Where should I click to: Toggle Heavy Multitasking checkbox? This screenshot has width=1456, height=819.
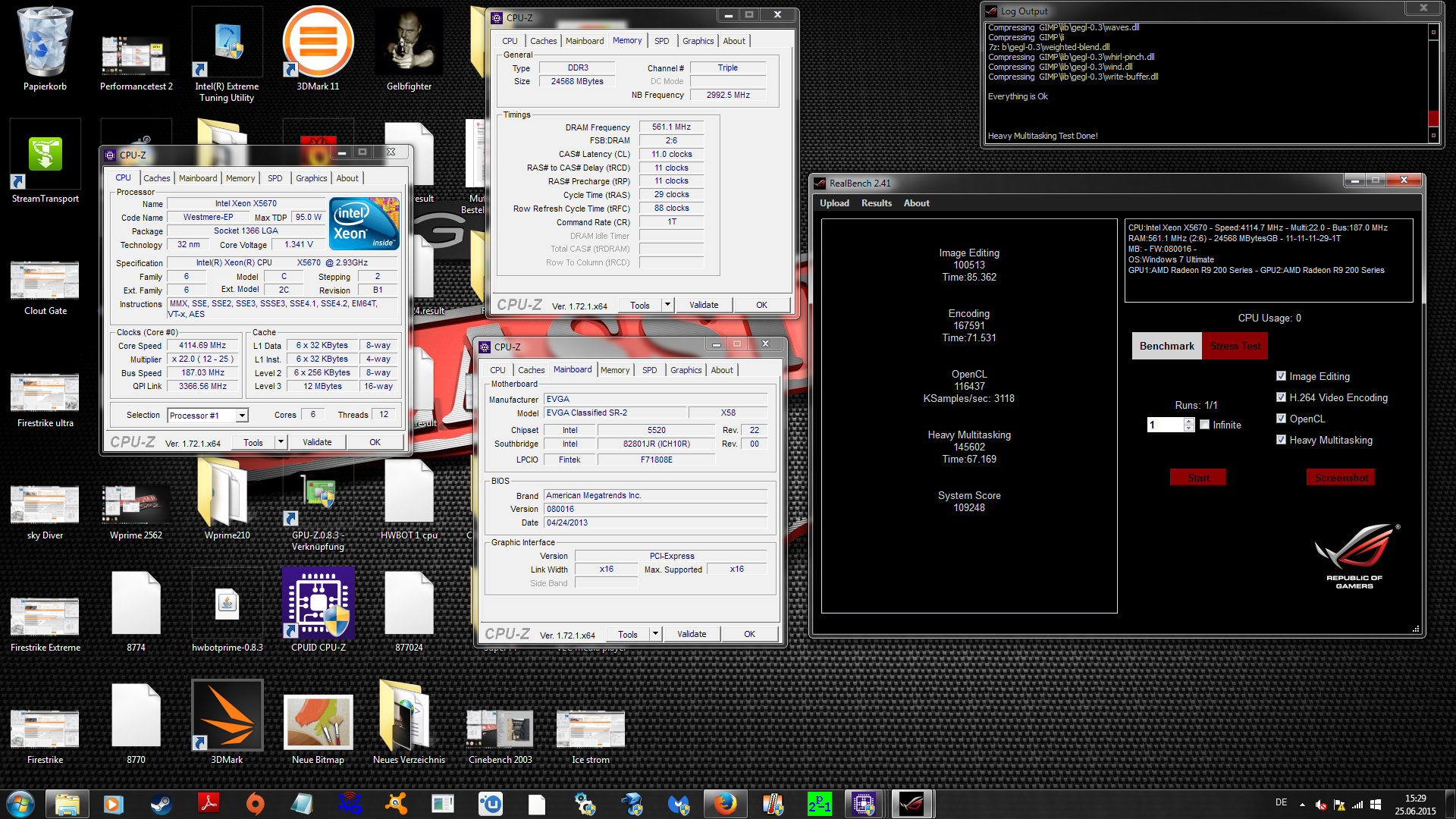coord(1281,440)
